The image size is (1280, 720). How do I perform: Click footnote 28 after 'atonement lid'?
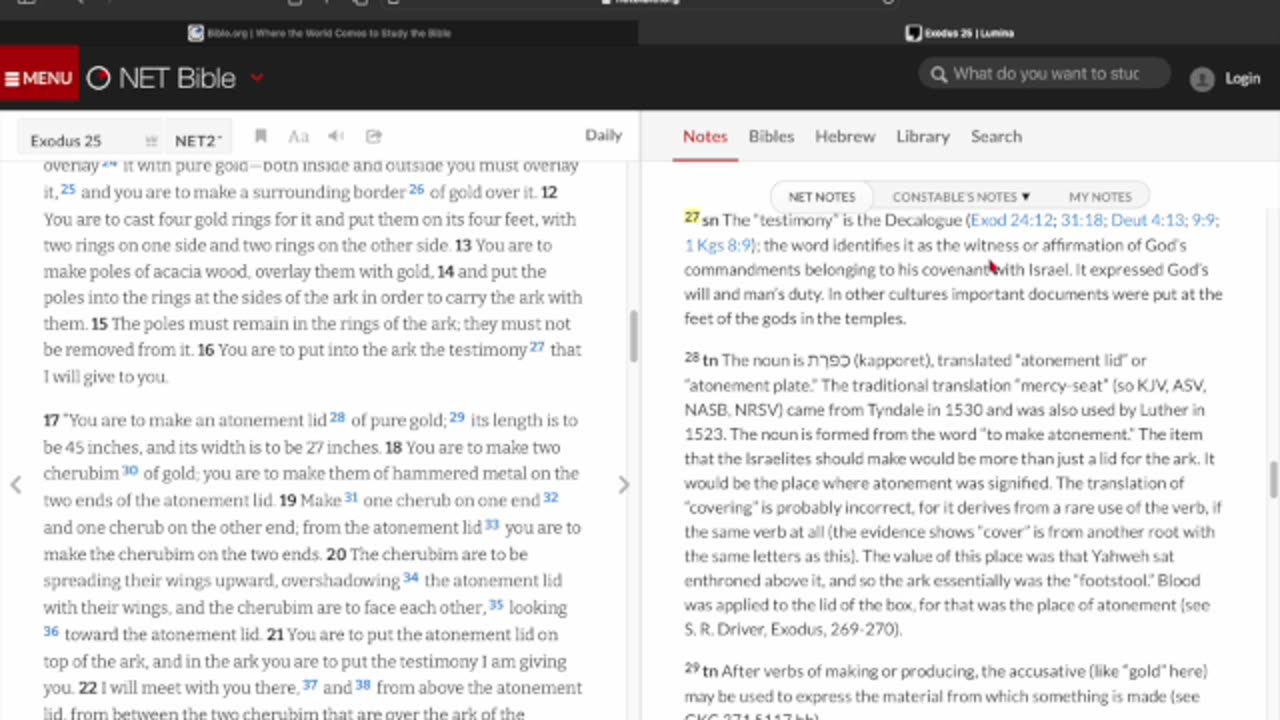click(x=337, y=417)
